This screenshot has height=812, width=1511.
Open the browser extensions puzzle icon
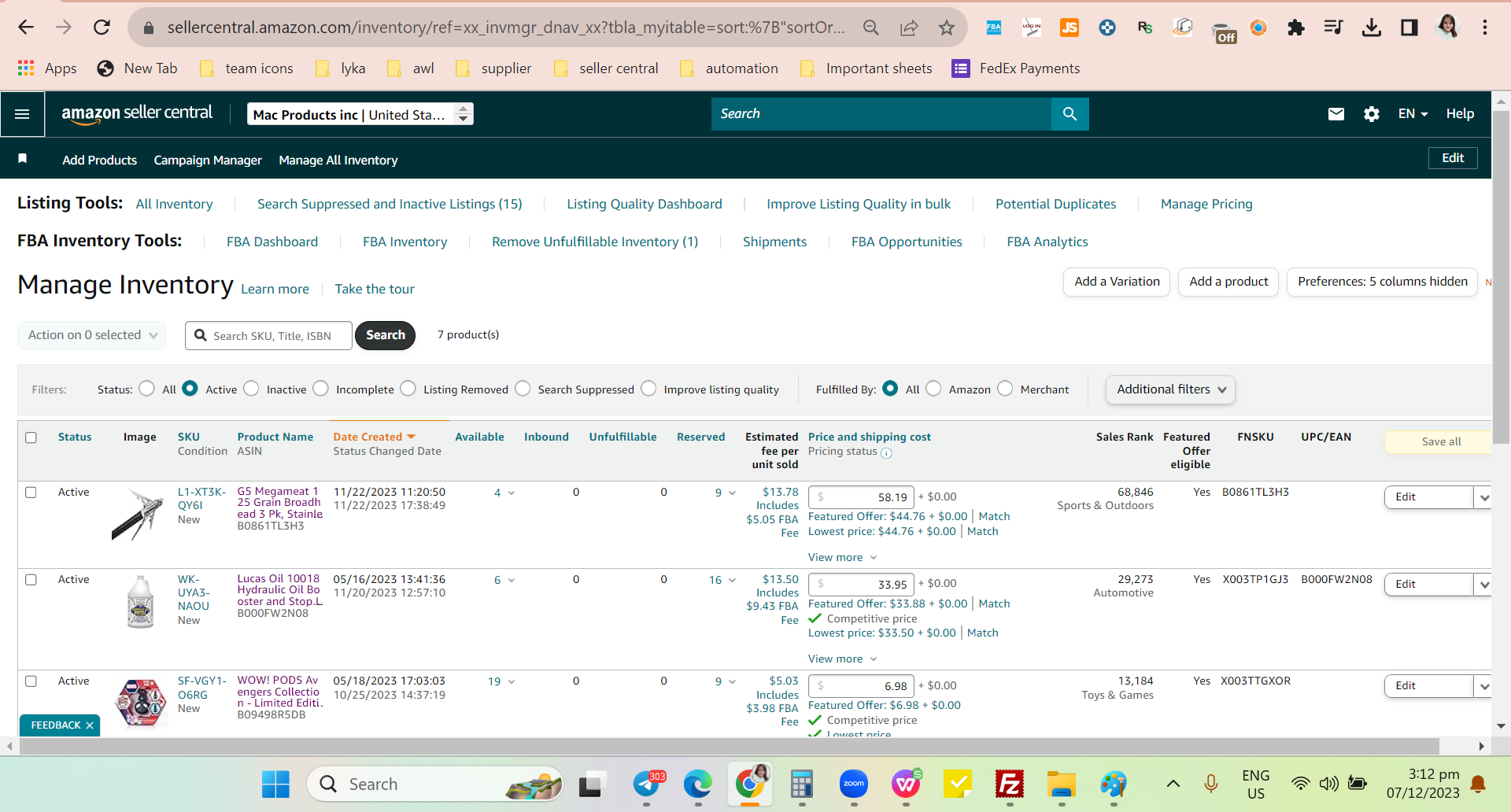(x=1295, y=28)
